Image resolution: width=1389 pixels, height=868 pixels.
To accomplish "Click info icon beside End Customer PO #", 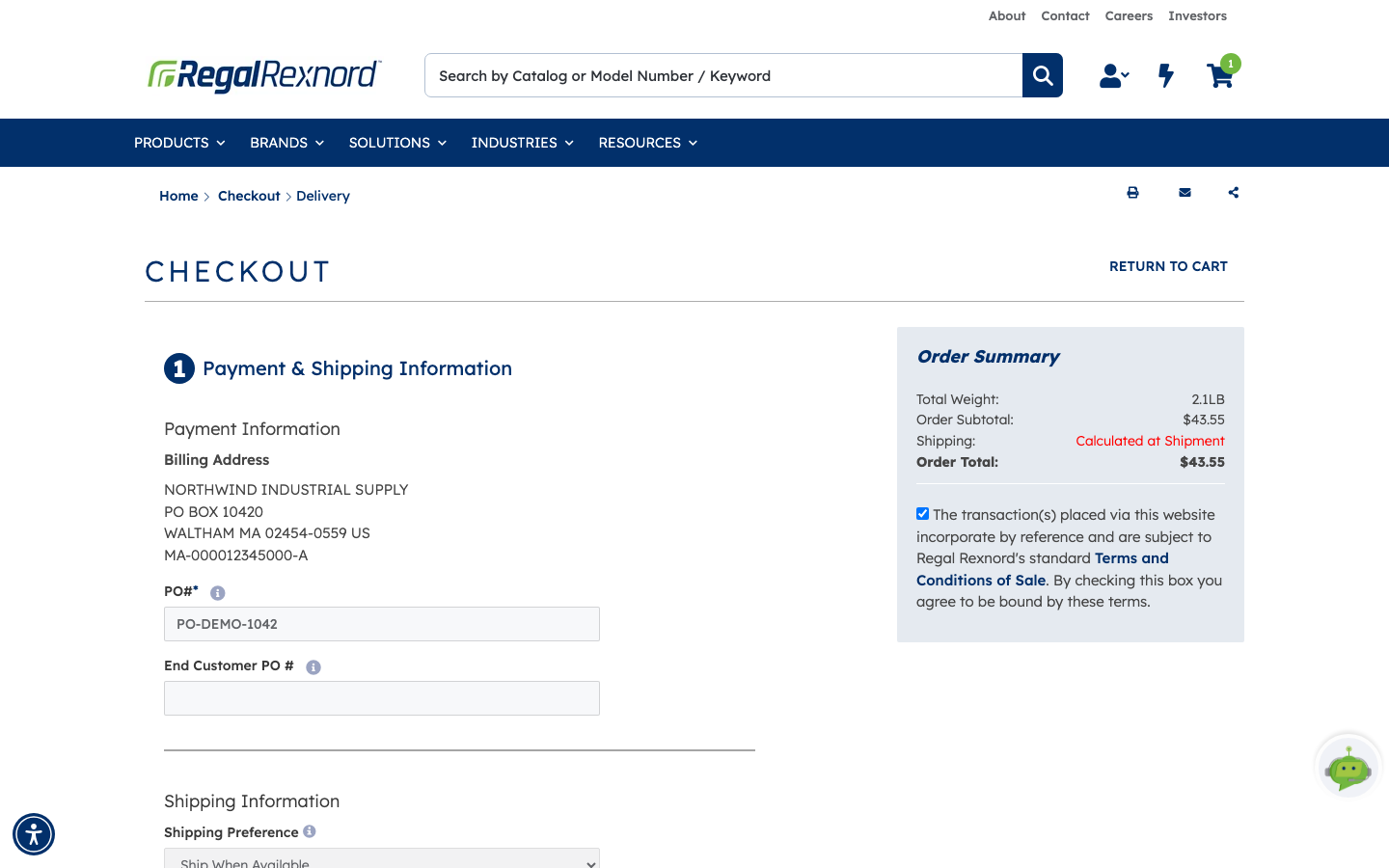I will click(313, 667).
